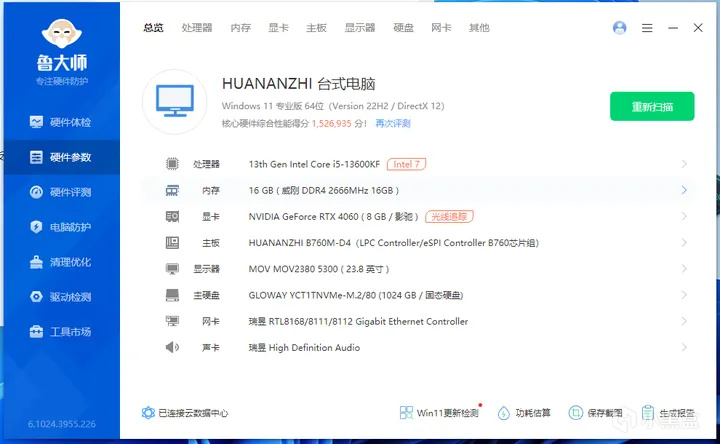Open the hamburger main menu

647,28
